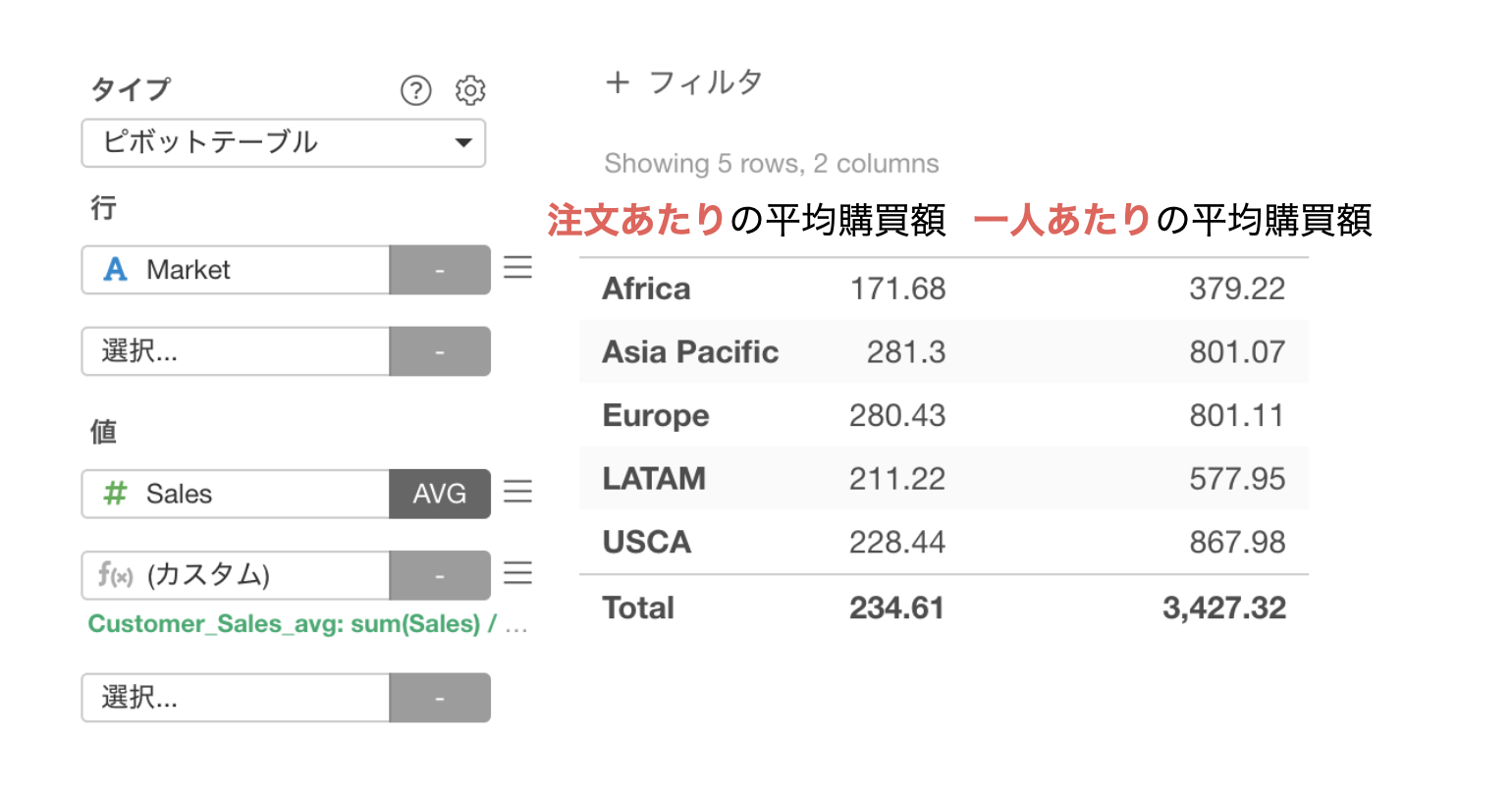
Task: Click the フィルタ add filter label
Action: click(x=706, y=82)
